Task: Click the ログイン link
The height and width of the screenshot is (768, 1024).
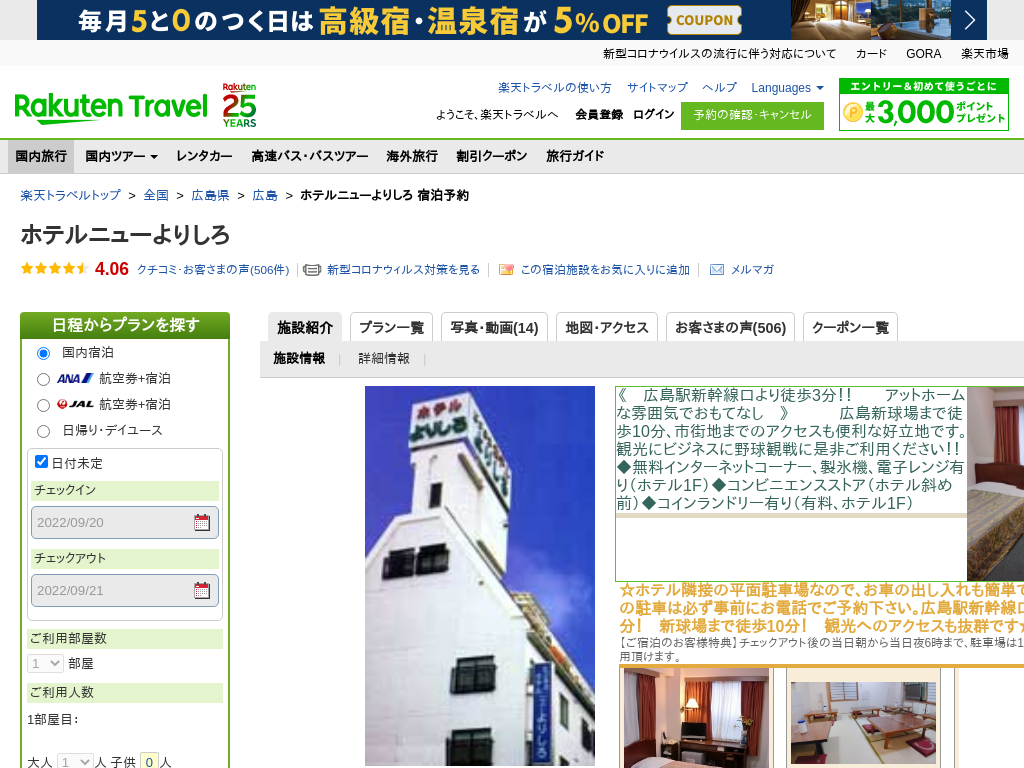Action: [x=653, y=114]
